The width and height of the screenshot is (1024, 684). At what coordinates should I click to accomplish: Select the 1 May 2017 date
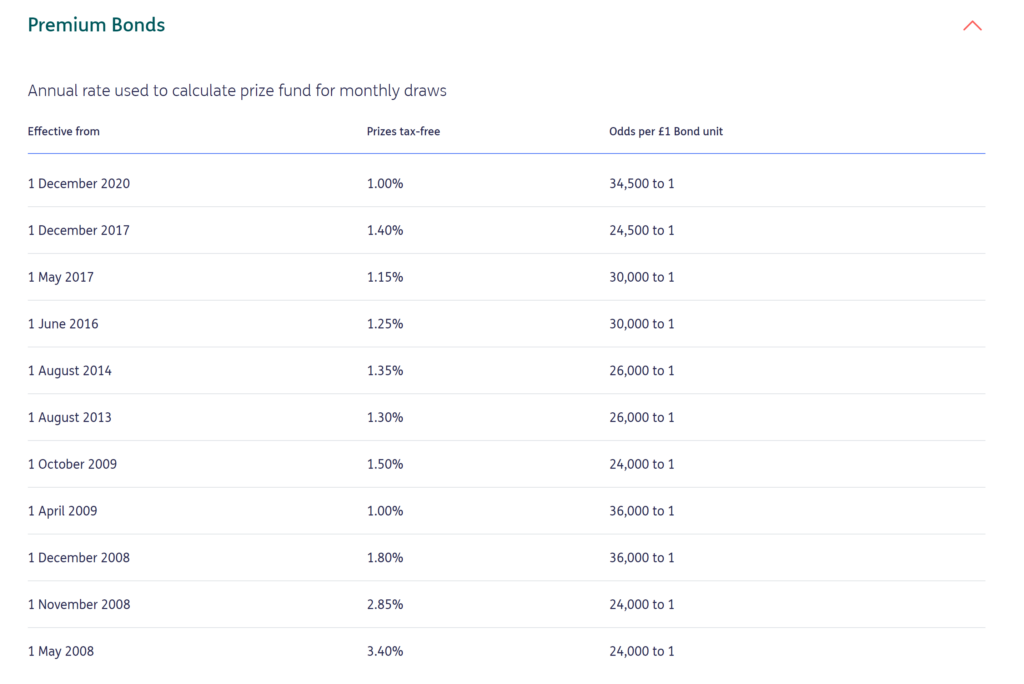point(61,277)
